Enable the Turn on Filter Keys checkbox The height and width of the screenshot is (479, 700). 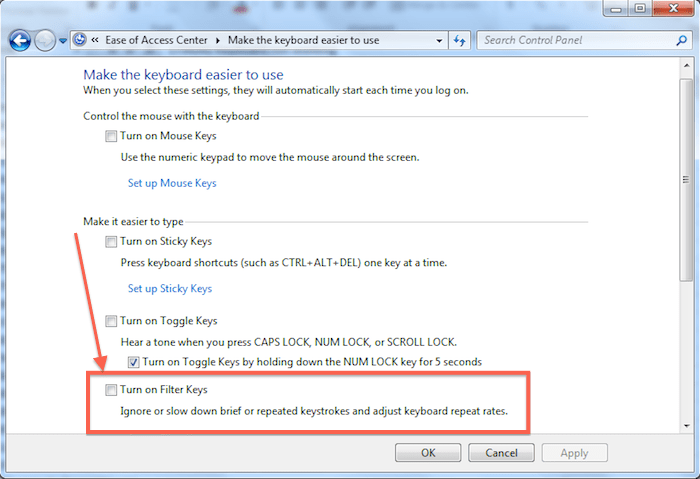click(111, 389)
